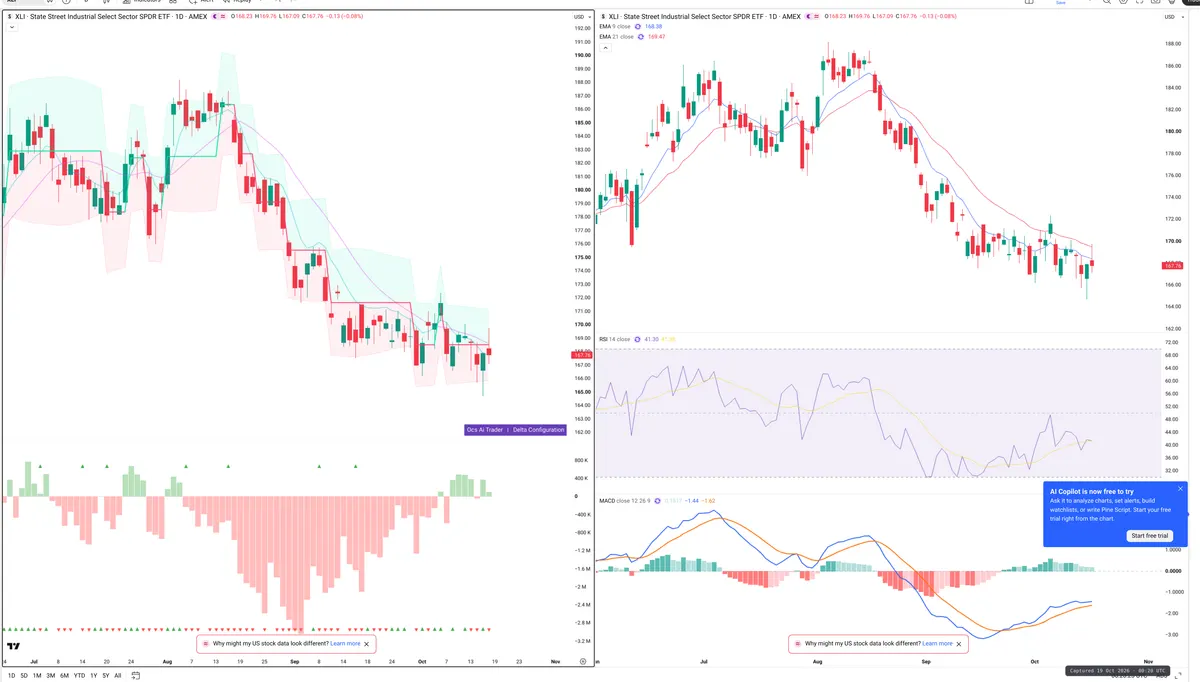Screen dimensions: 1200x682
Task: Set time range to 6M
Action: (64, 676)
